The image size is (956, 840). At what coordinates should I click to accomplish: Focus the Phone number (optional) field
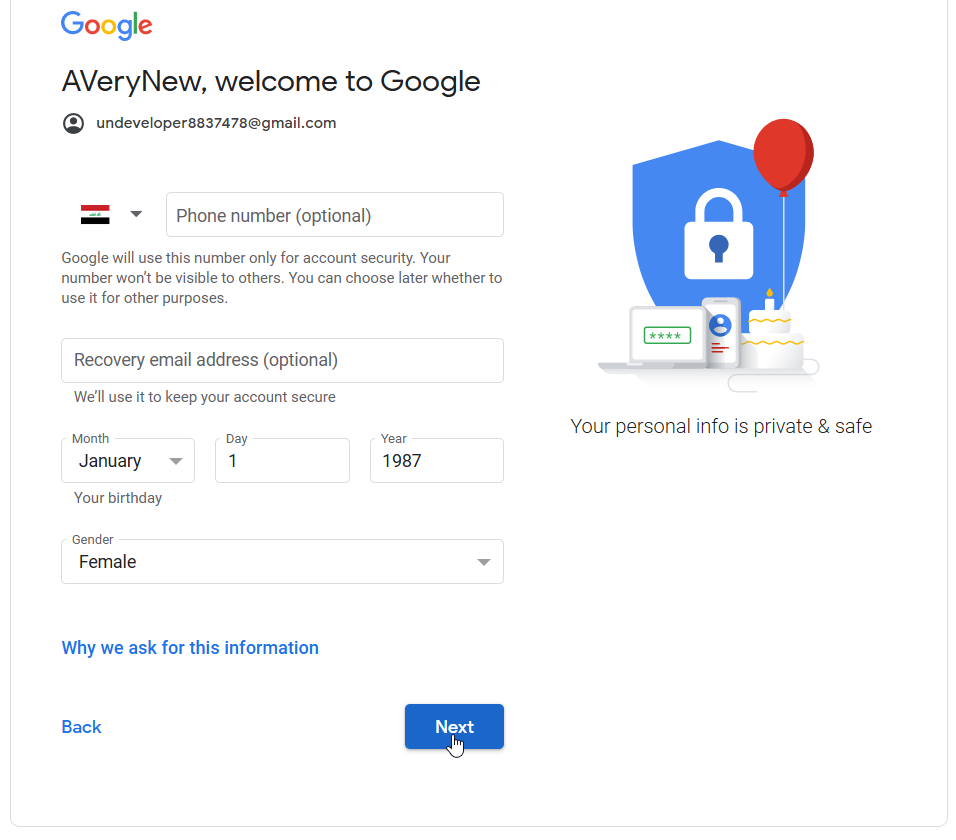[334, 215]
